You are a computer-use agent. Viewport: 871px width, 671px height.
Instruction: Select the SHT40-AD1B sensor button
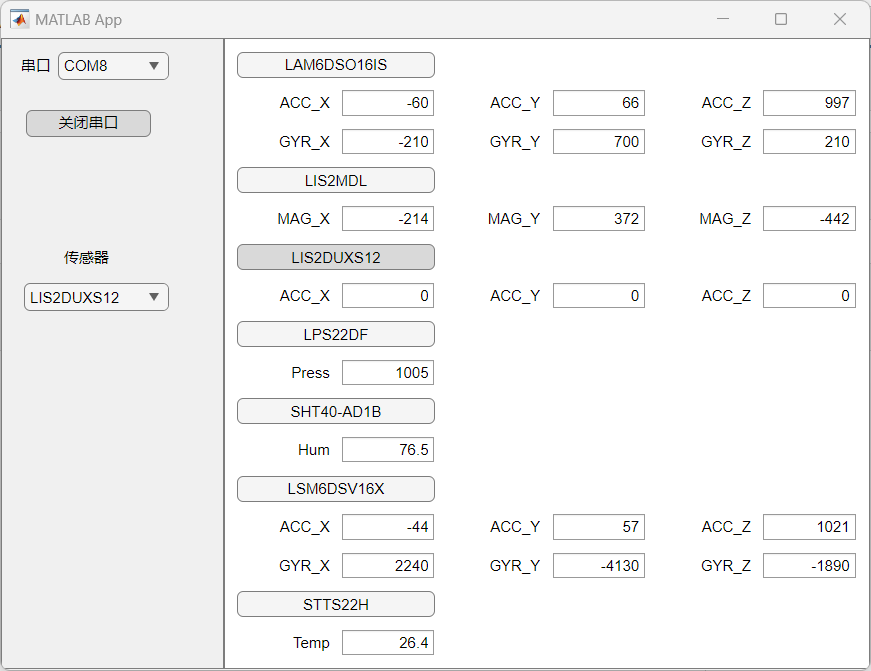[x=336, y=412]
